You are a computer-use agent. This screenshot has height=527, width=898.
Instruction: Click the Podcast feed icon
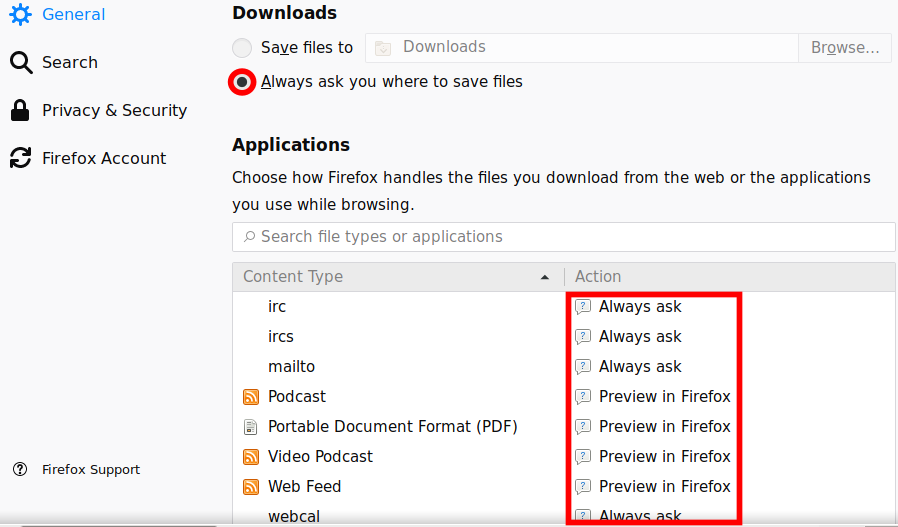point(251,397)
